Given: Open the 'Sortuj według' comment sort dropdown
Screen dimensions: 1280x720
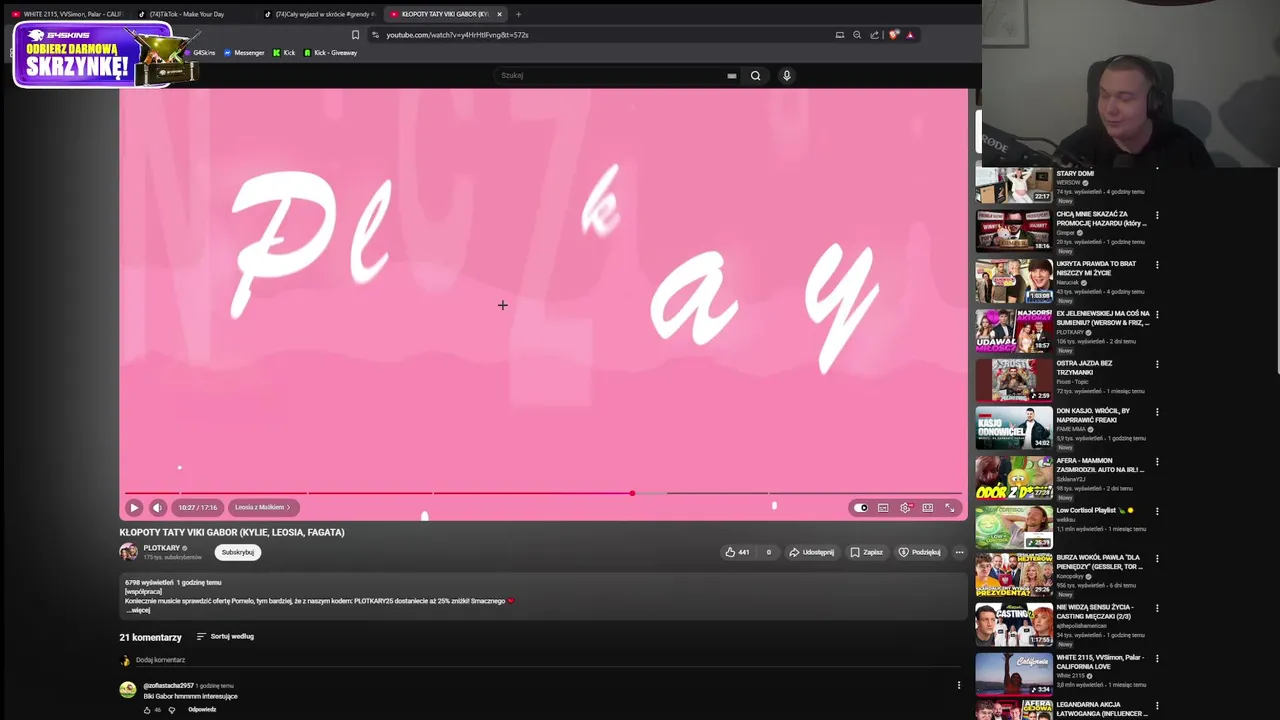Looking at the screenshot, I should click(225, 636).
